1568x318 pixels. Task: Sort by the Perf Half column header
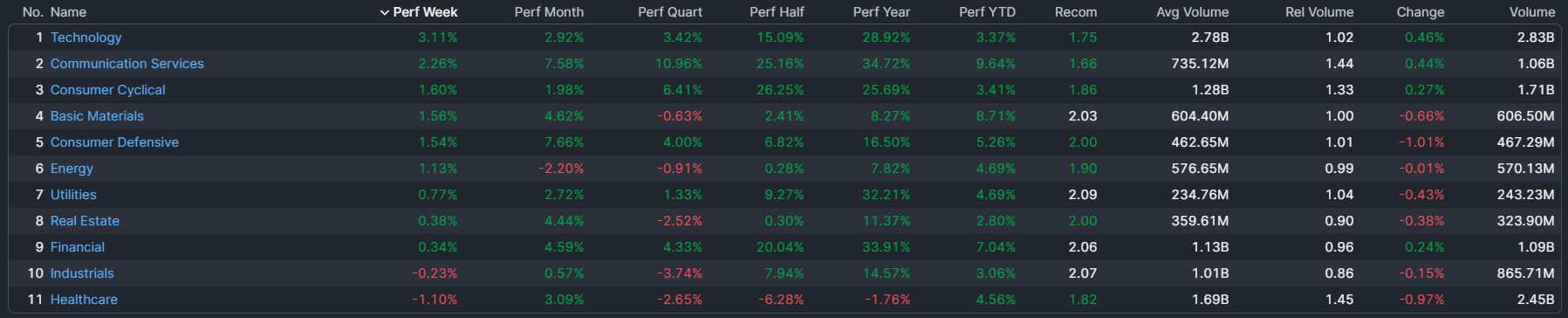[777, 12]
